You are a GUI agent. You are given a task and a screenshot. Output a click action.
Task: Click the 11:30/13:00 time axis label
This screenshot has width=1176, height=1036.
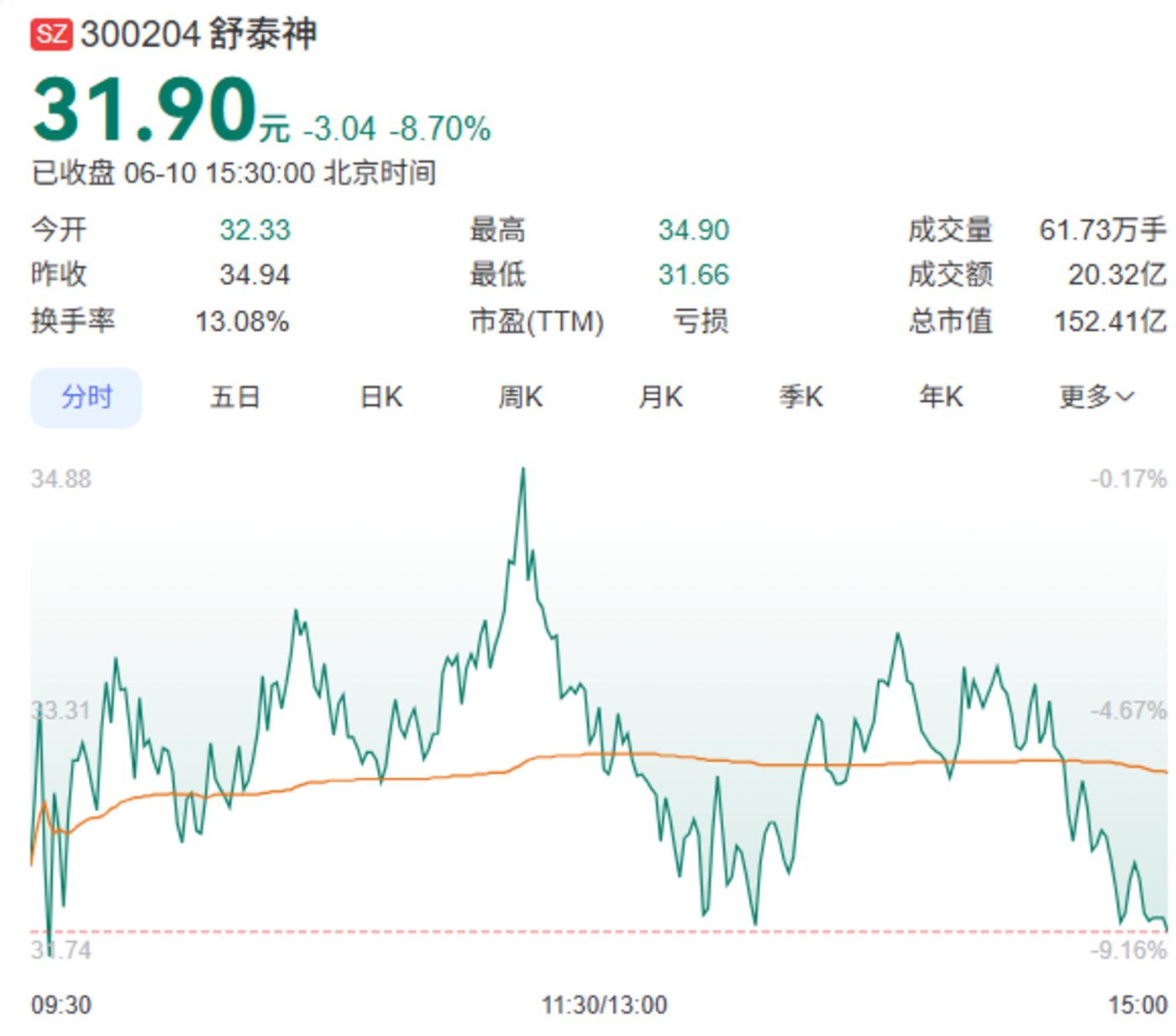tap(604, 1005)
